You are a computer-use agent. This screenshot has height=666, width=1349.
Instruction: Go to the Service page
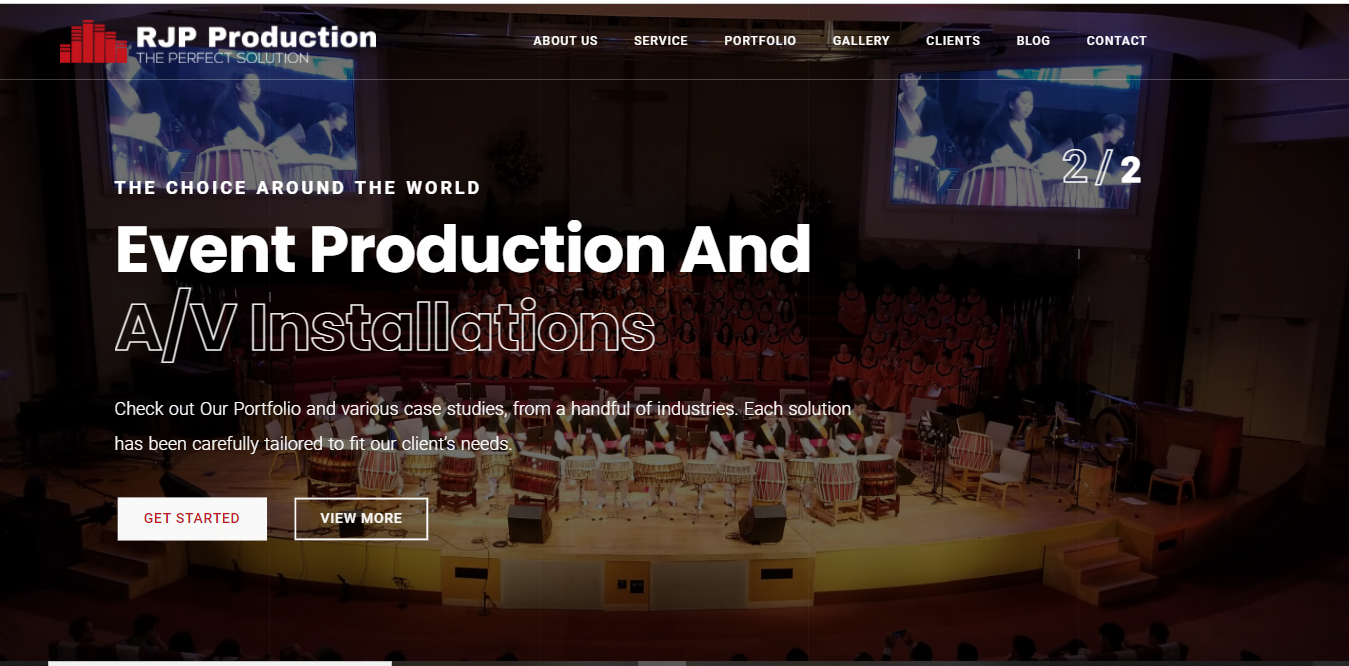point(661,41)
